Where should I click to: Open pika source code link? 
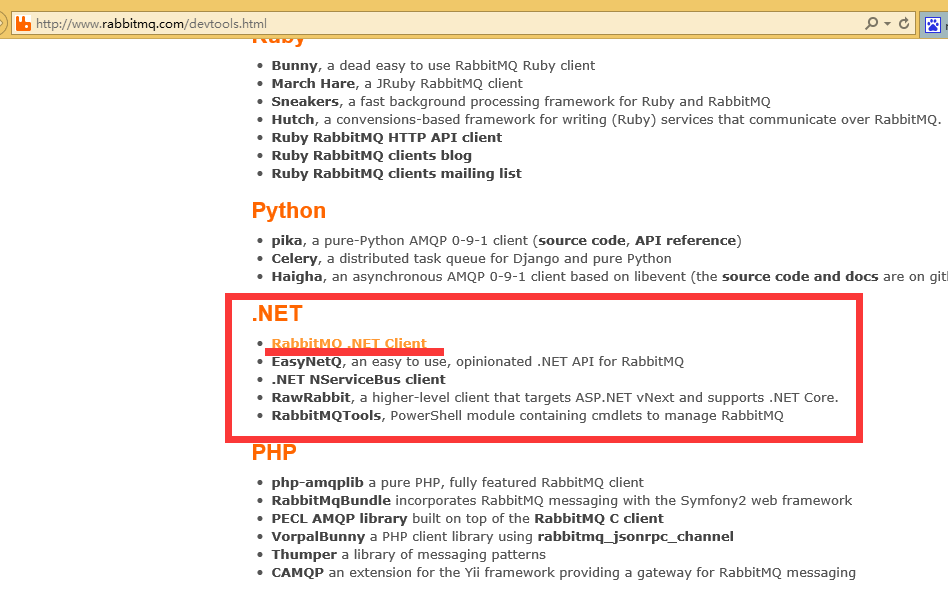[582, 241]
